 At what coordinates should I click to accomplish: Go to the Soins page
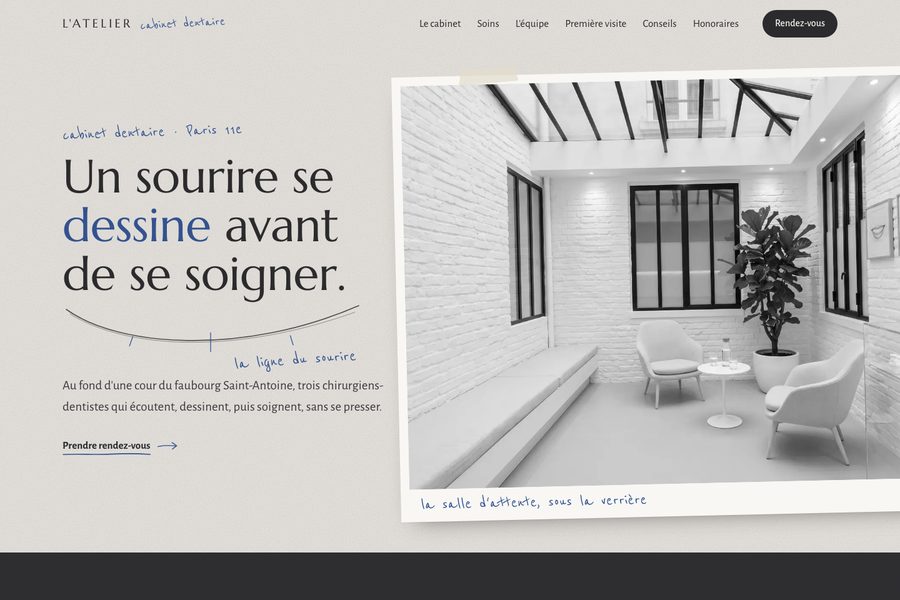tap(488, 24)
